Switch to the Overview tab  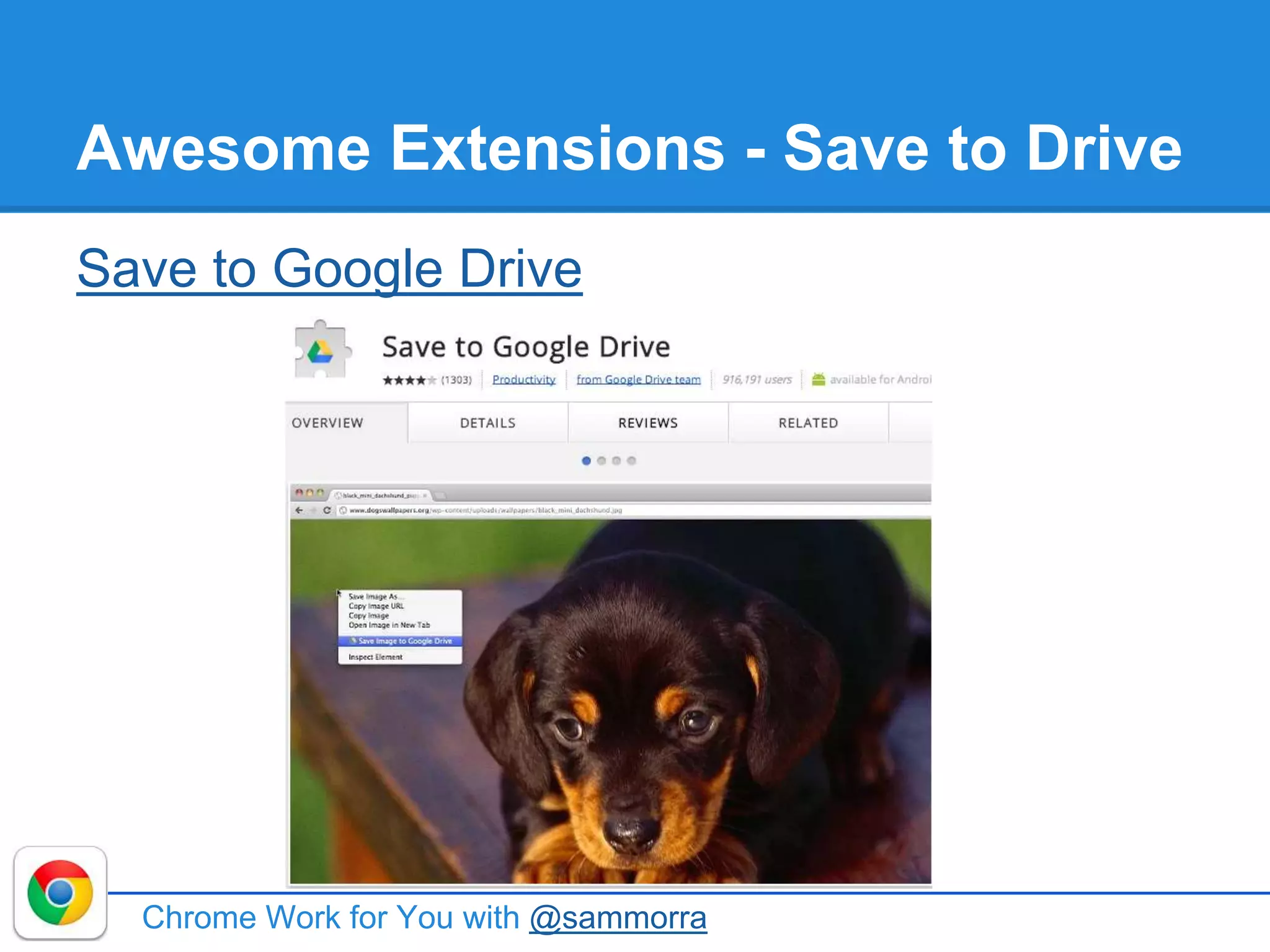(346, 423)
